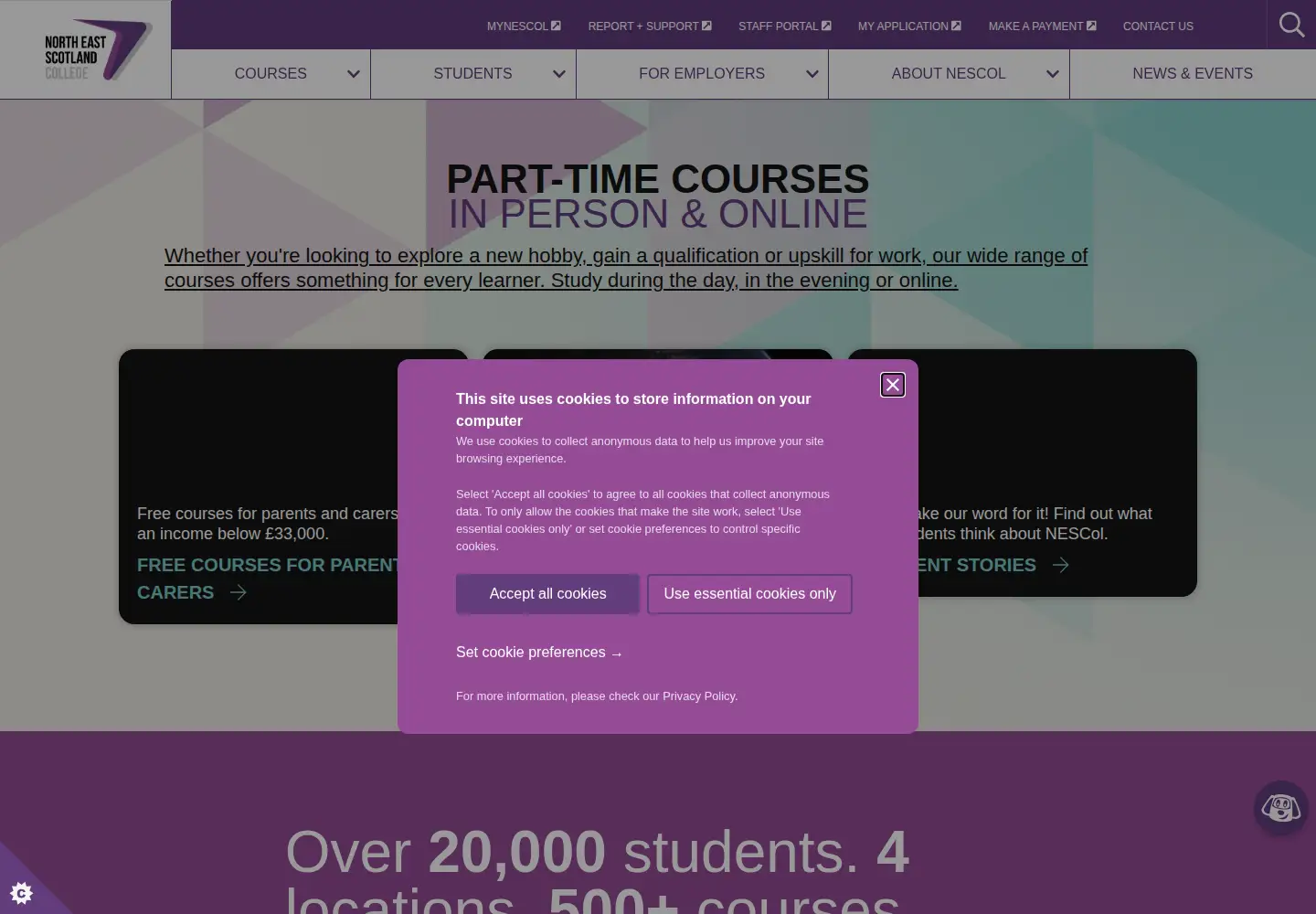Click external-link icon beside Report + Support

[x=706, y=26]
